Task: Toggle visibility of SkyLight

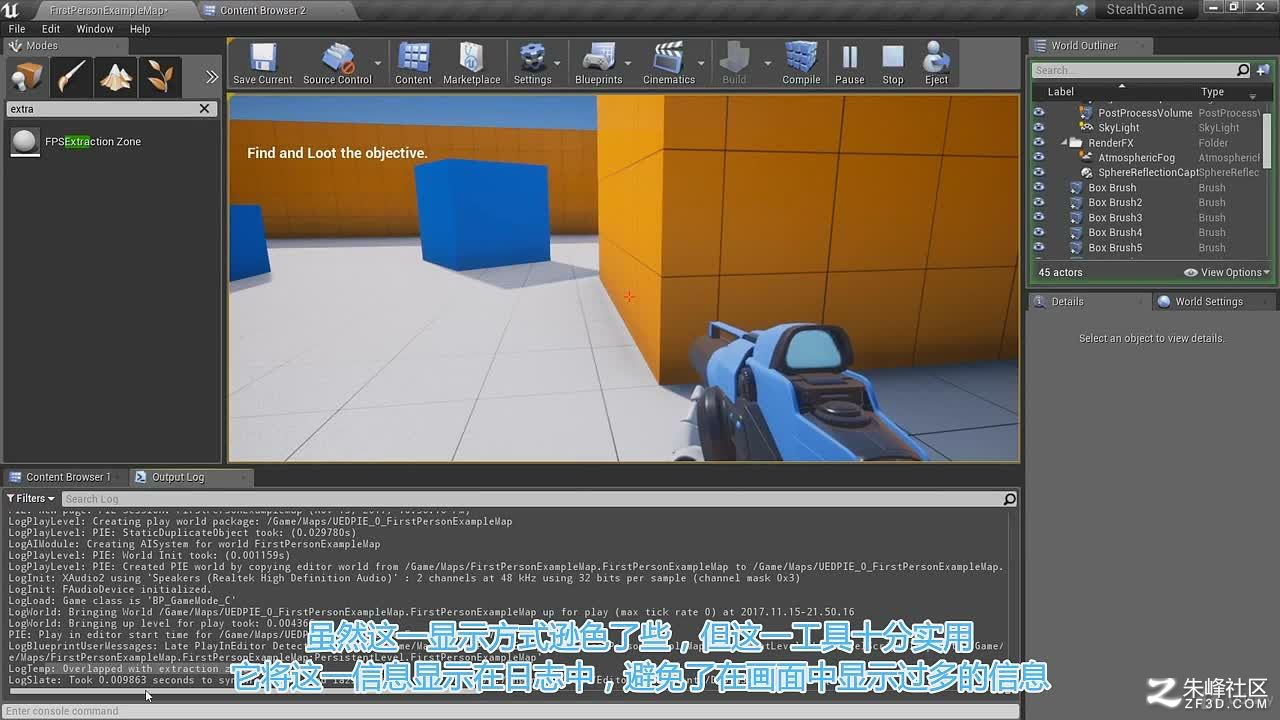Action: 1039,128
